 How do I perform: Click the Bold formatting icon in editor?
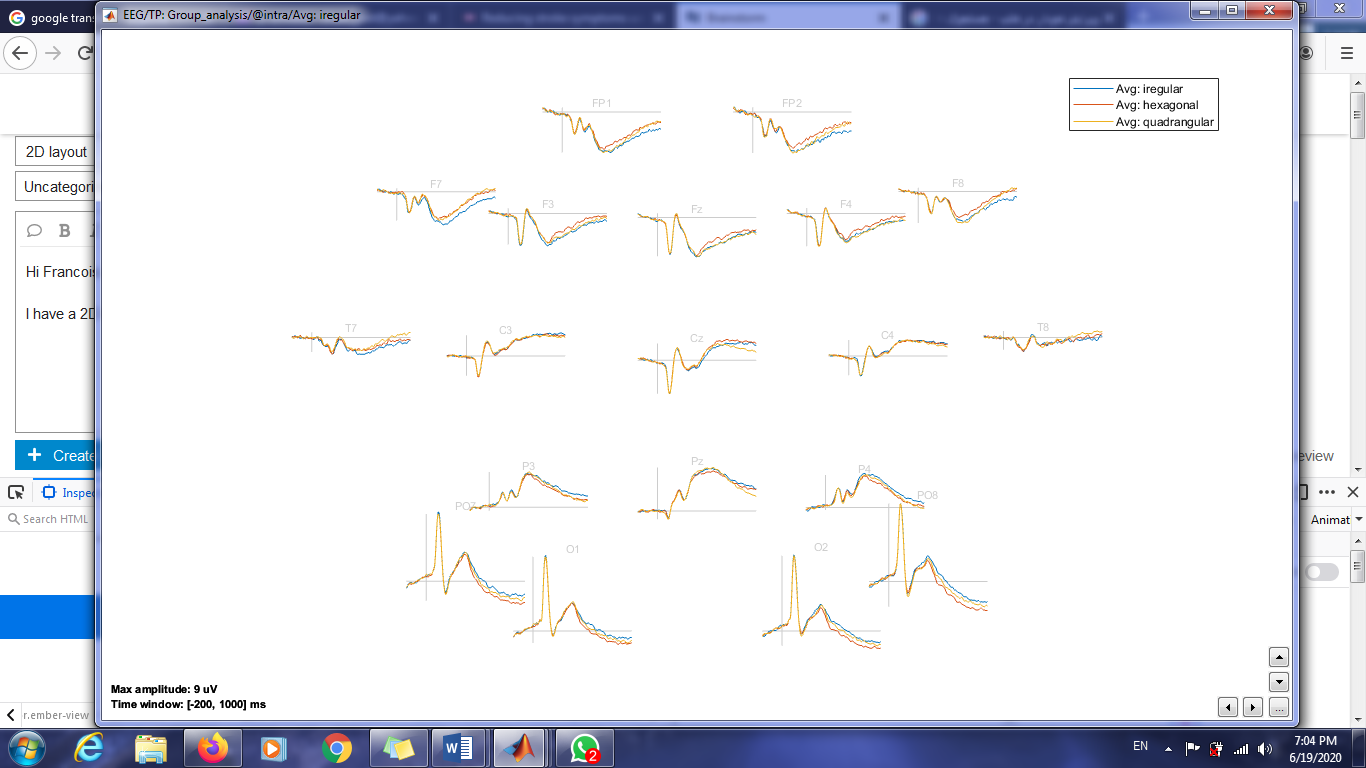click(65, 231)
